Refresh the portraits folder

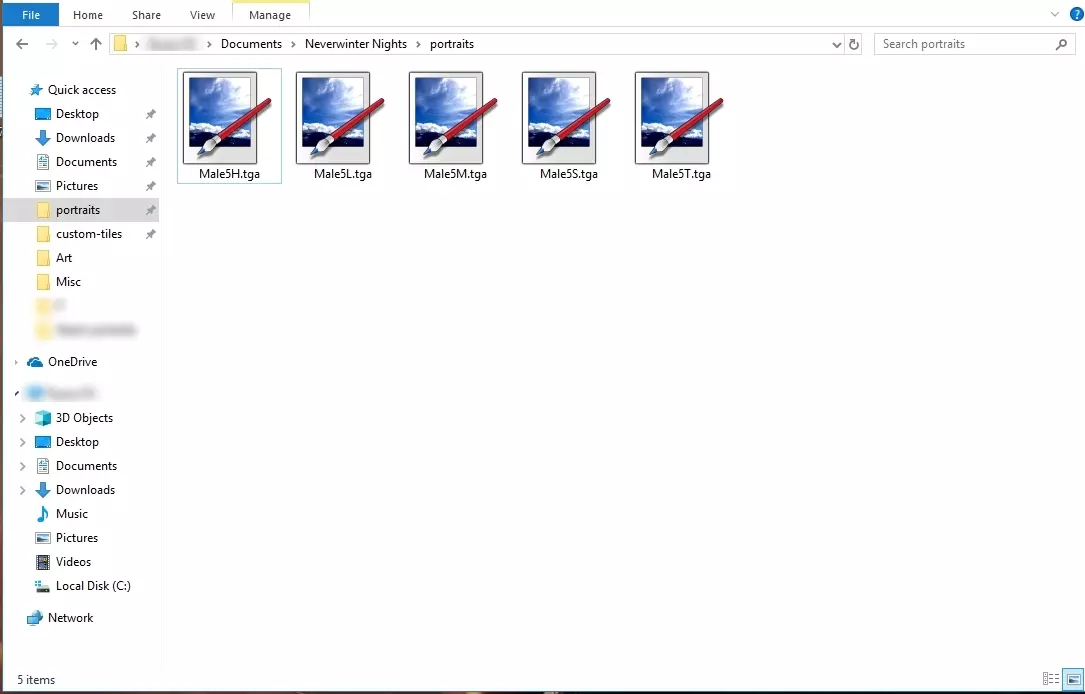coord(854,44)
